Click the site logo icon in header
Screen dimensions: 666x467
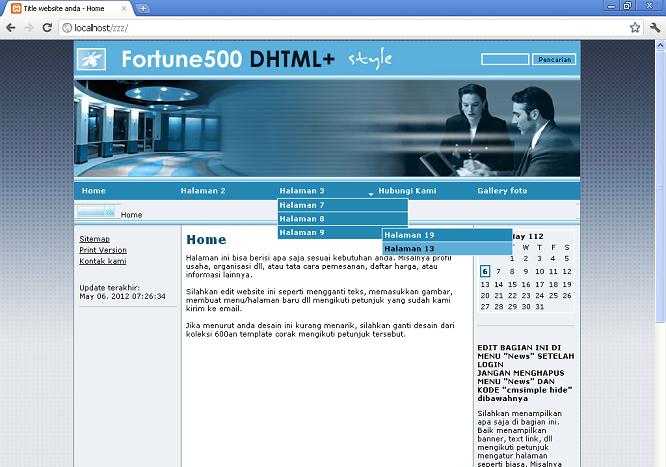91,59
